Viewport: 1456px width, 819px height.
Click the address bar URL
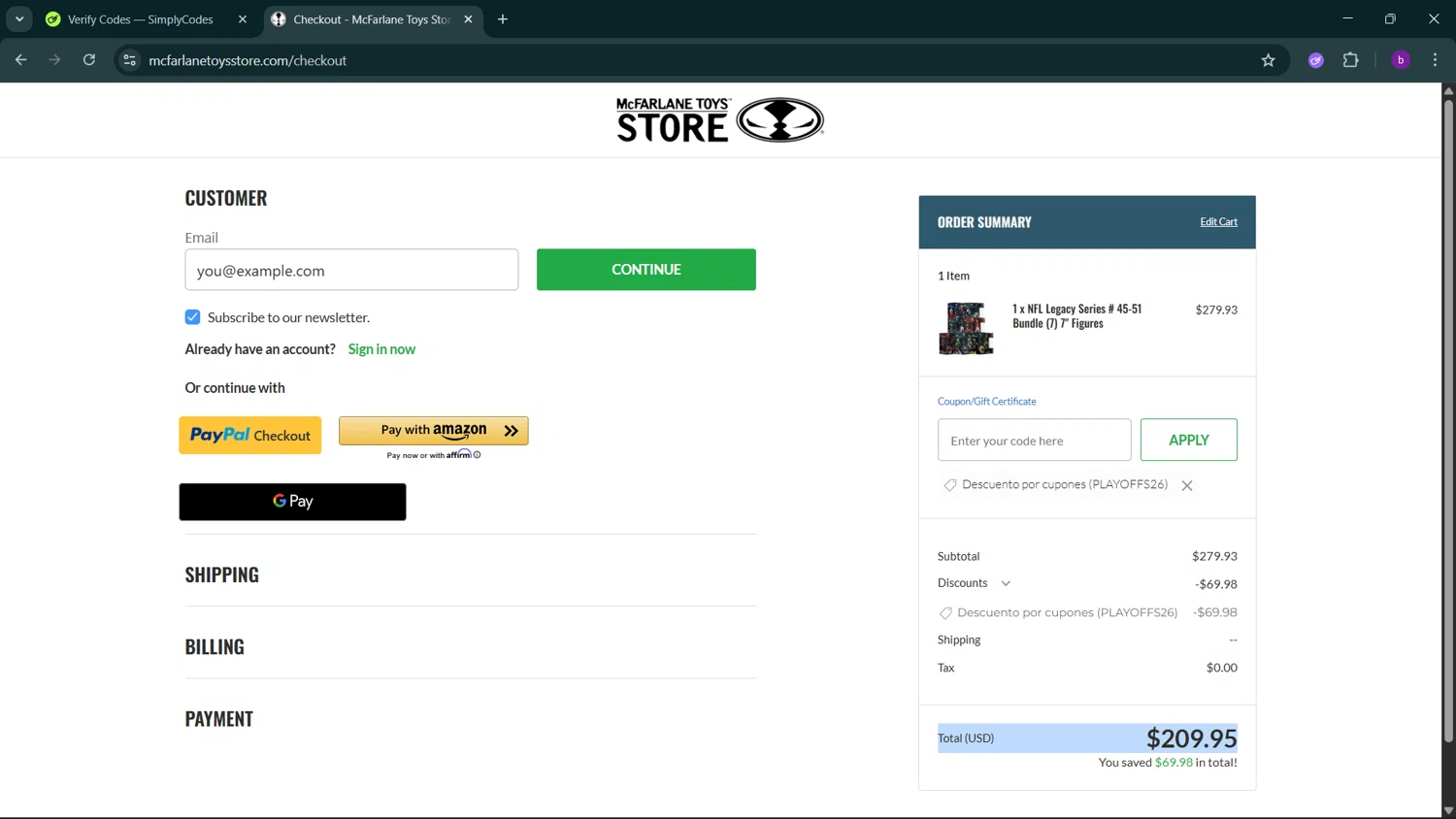tap(248, 60)
